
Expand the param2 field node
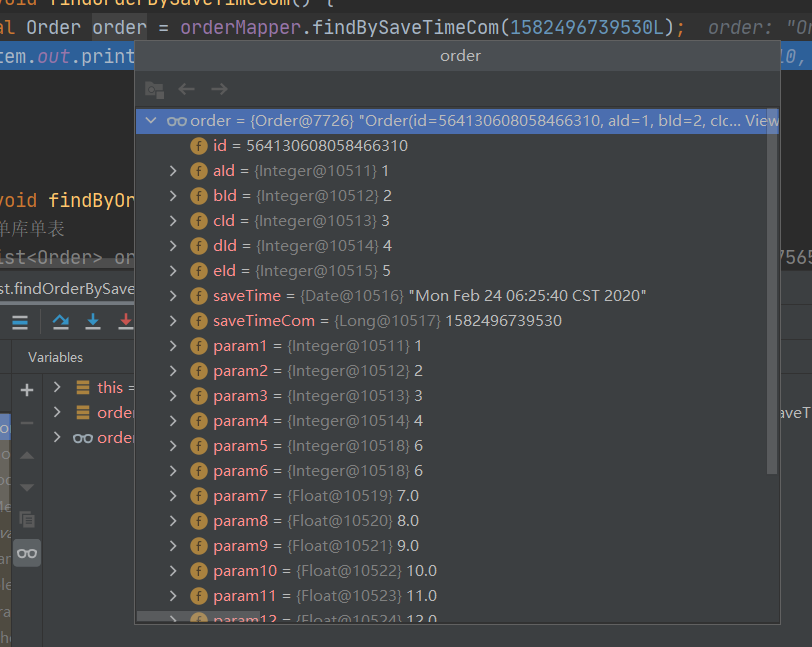(173, 371)
